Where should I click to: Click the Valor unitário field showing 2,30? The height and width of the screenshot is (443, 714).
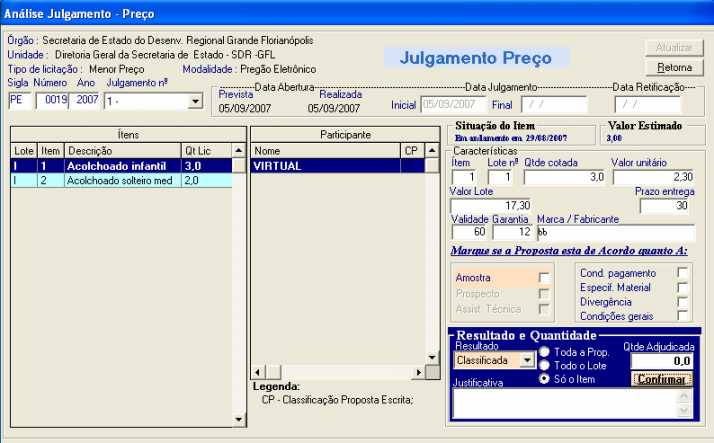pos(653,177)
